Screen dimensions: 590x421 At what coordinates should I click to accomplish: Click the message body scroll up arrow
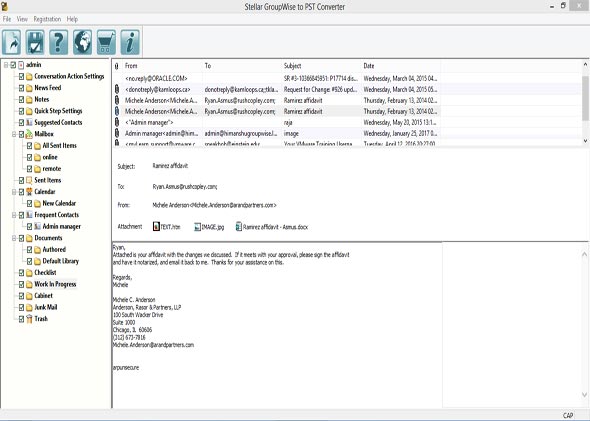pyautogui.click(x=584, y=254)
